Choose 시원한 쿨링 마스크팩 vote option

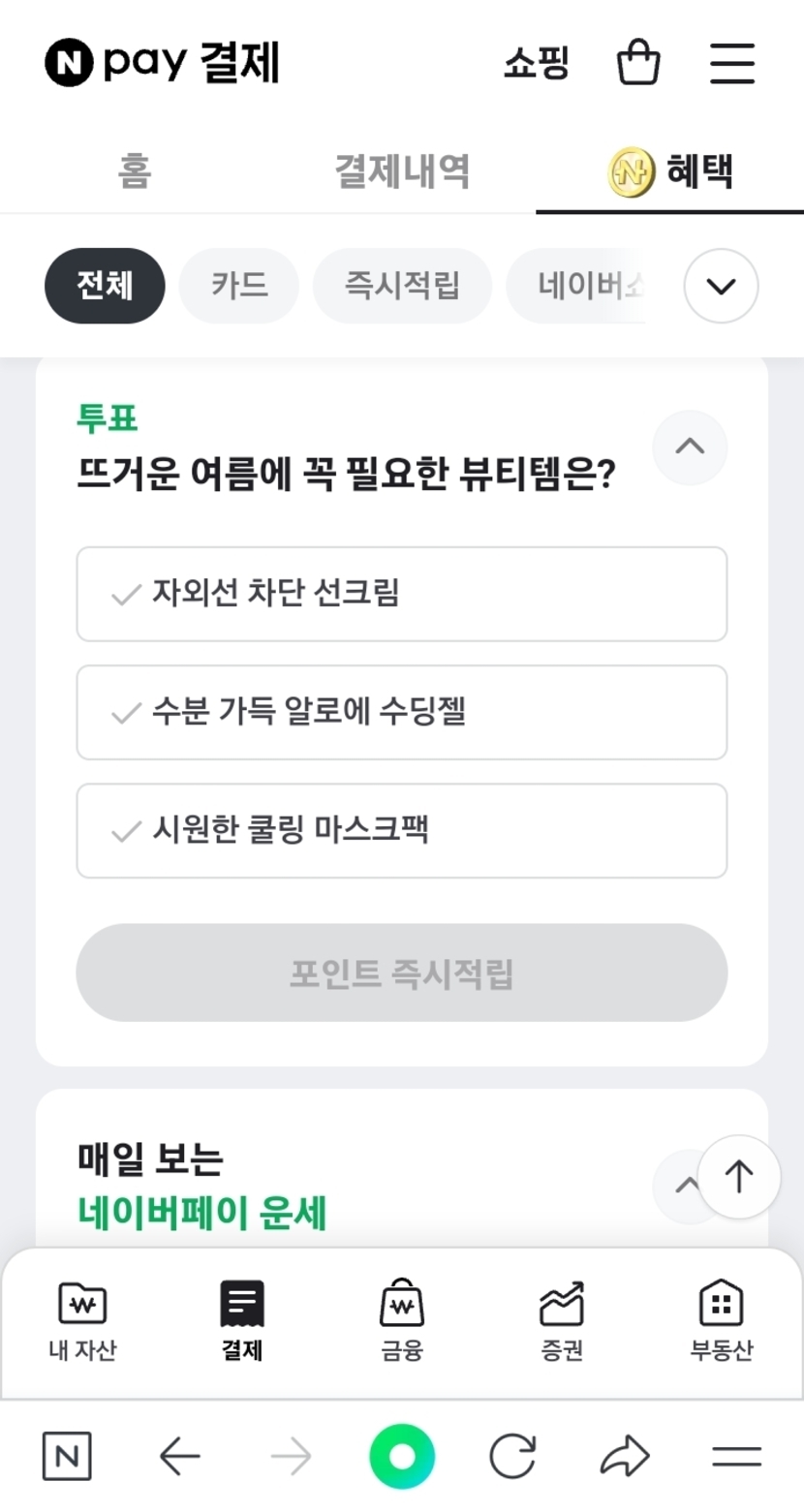click(401, 831)
